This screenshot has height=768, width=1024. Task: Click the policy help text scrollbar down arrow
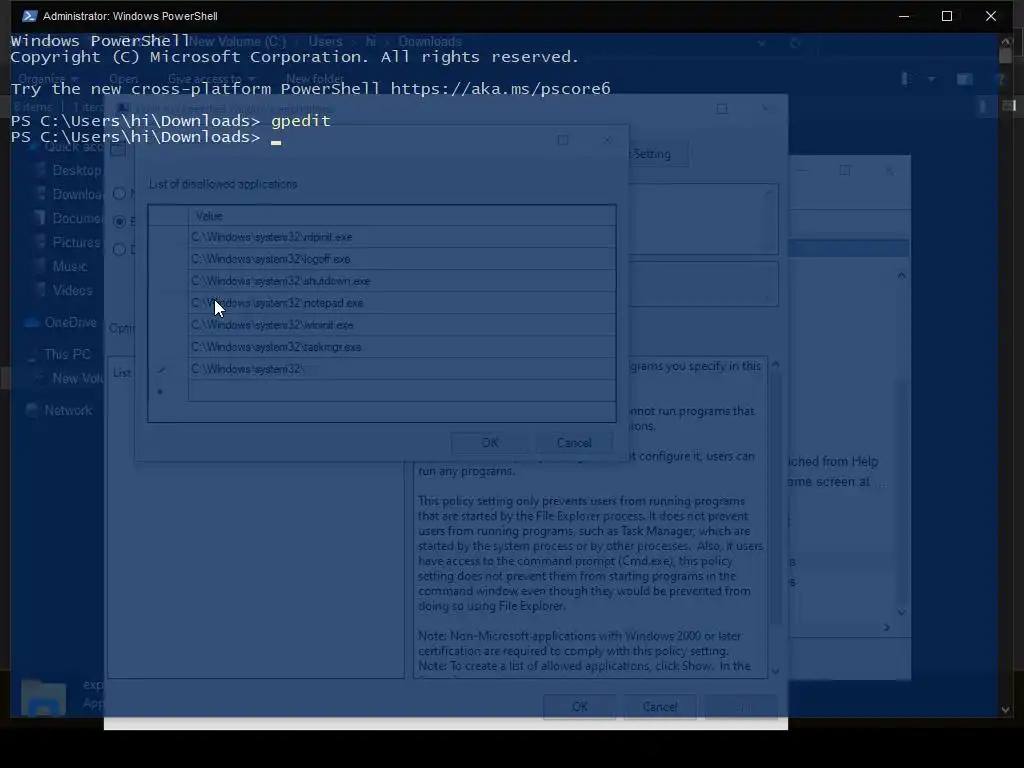(x=776, y=671)
